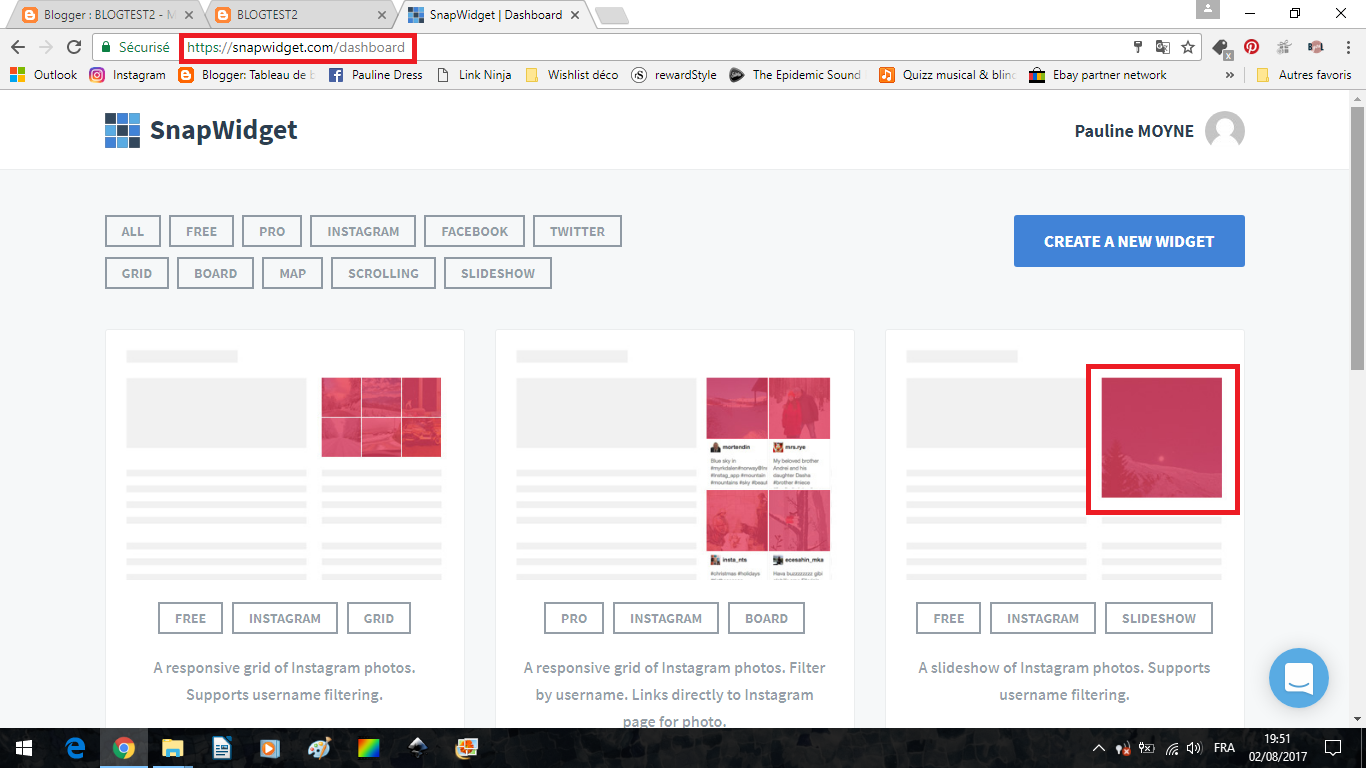Screen dimensions: 1366x768
Task: Click the Pinterest extension icon
Action: click(x=1251, y=47)
